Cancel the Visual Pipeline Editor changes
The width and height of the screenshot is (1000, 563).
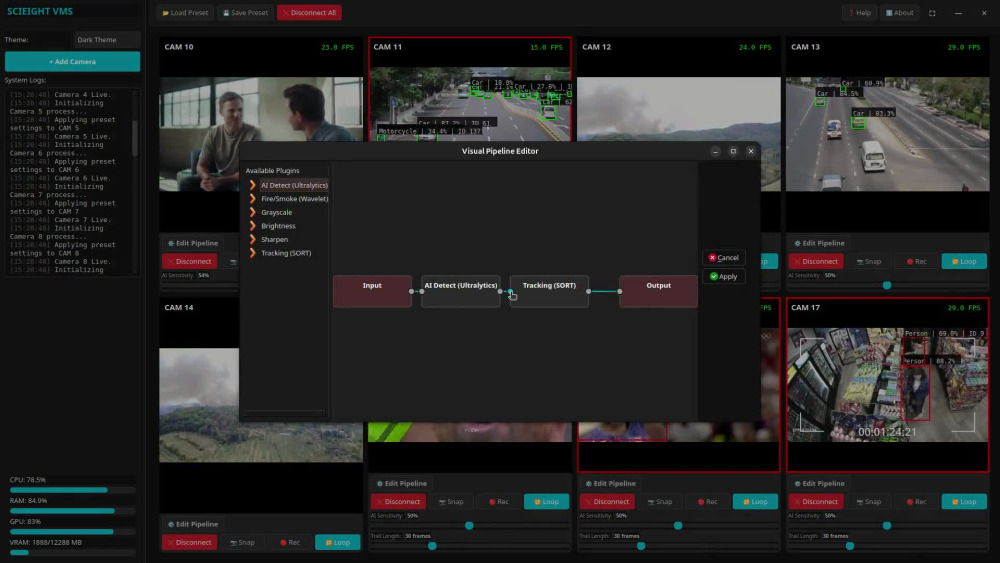click(724, 258)
